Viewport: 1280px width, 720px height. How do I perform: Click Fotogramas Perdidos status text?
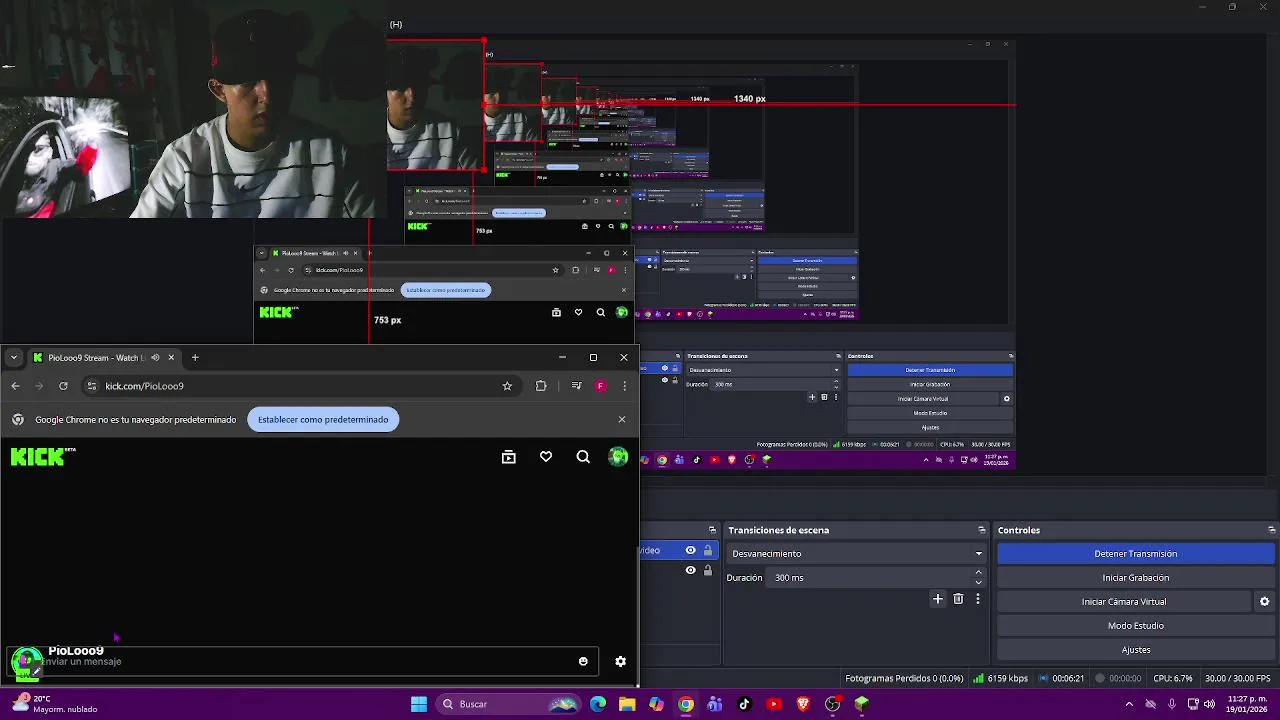[904, 678]
